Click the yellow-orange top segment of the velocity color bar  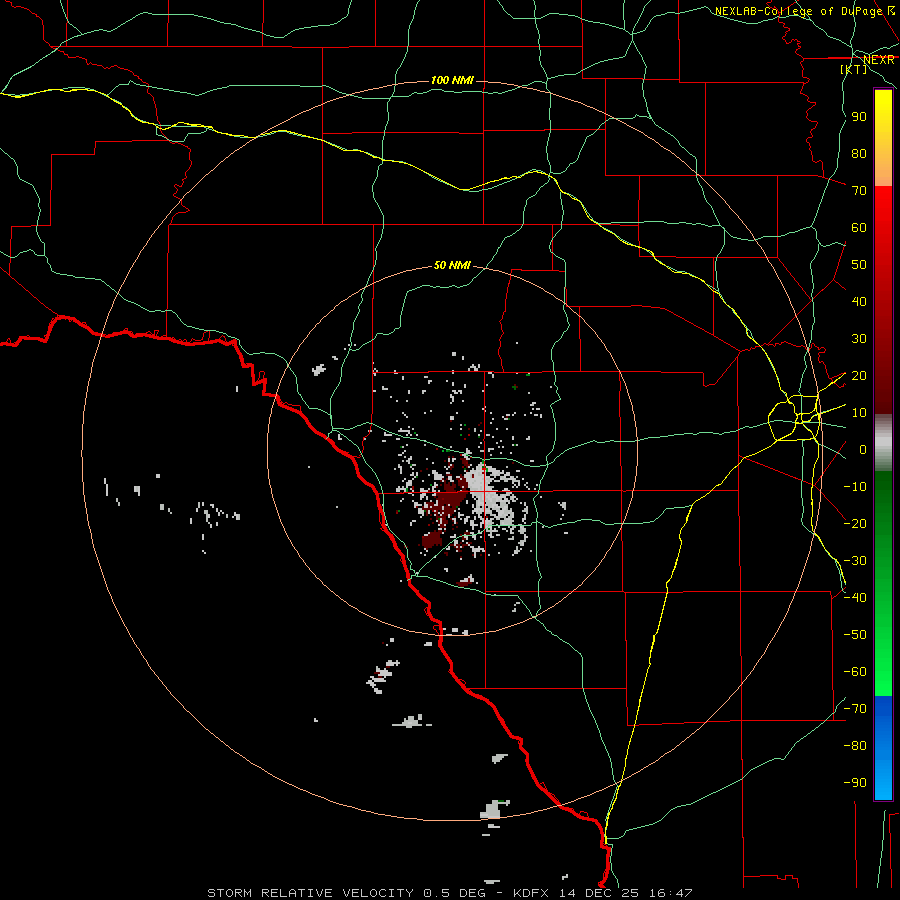883,138
